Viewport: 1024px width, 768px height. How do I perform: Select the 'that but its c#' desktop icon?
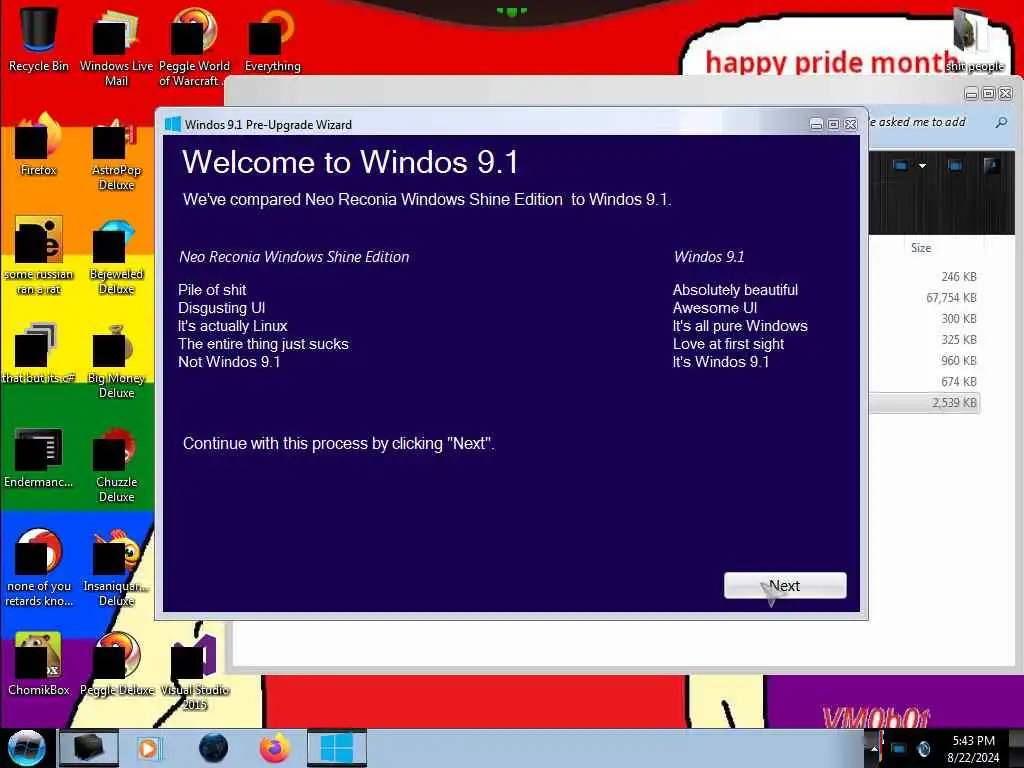pyautogui.click(x=39, y=353)
